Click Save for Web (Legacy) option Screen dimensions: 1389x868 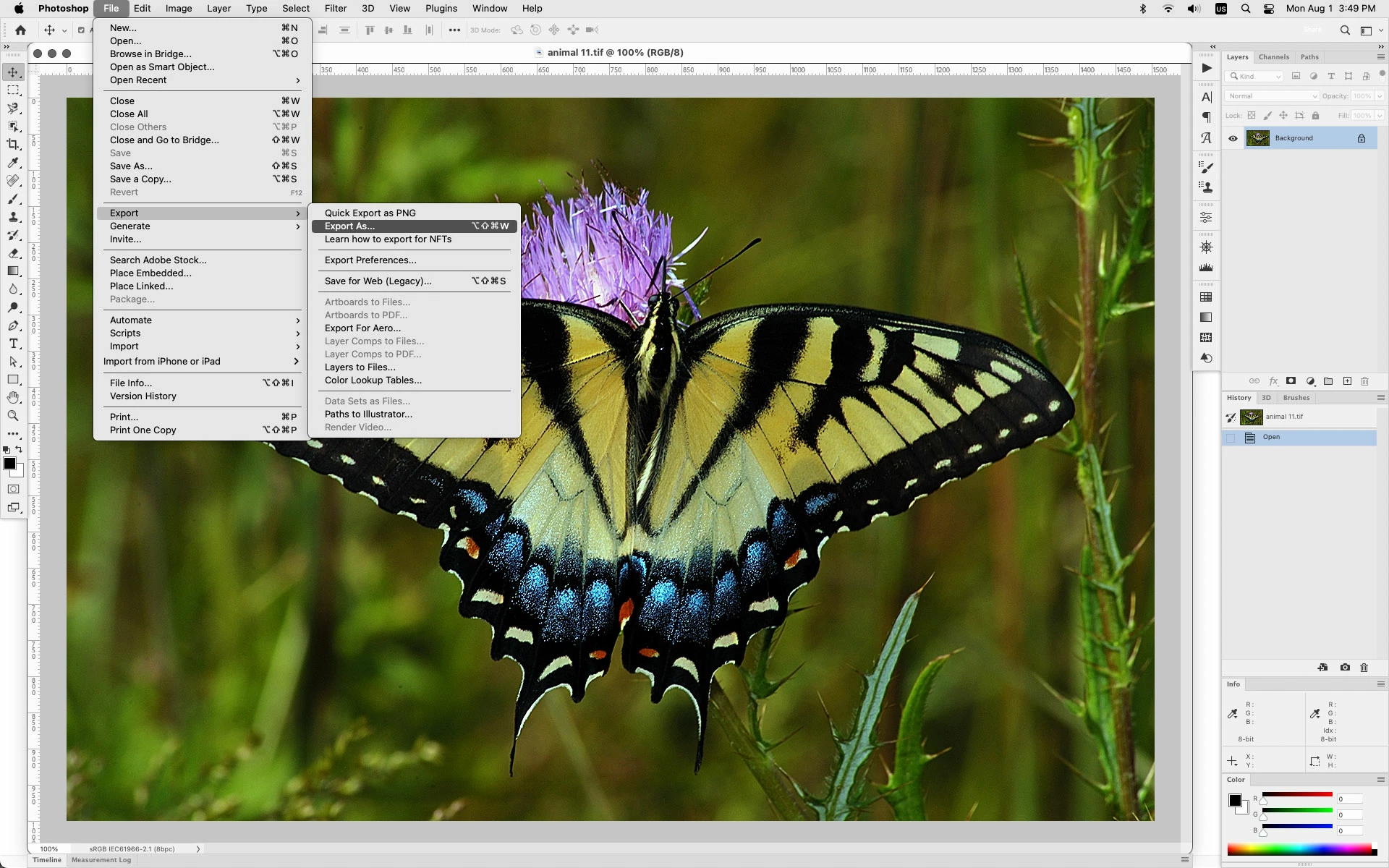[378, 281]
